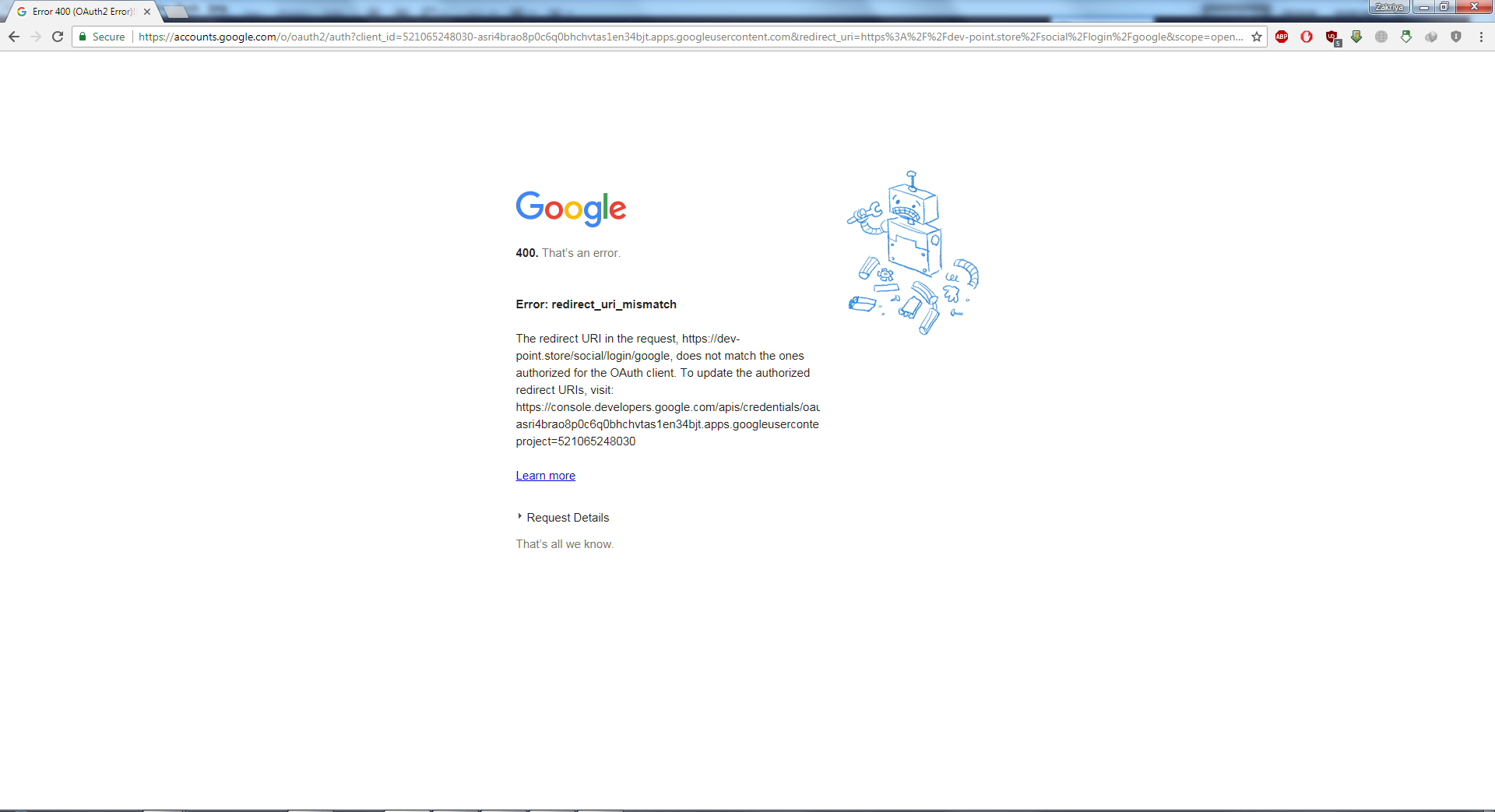Open the uBlock Origin shield extension

1332,37
